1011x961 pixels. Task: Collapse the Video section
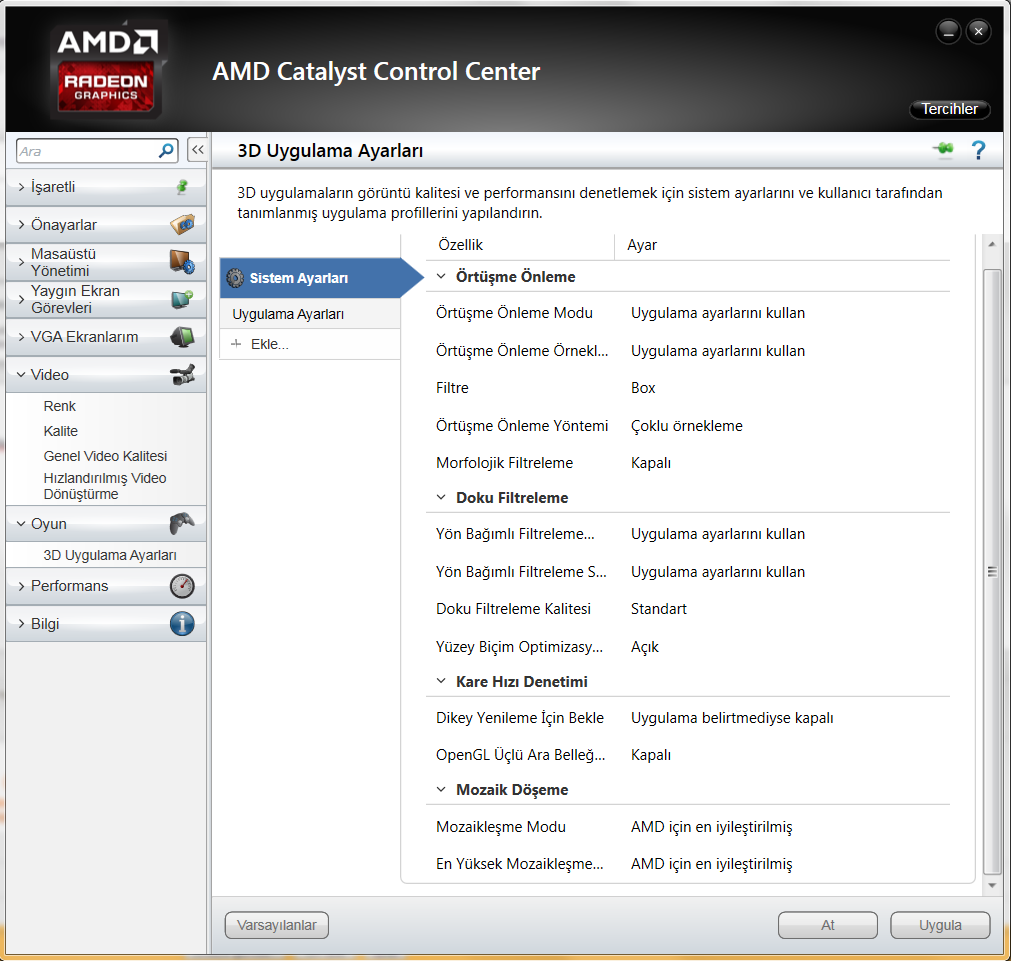pos(22,375)
